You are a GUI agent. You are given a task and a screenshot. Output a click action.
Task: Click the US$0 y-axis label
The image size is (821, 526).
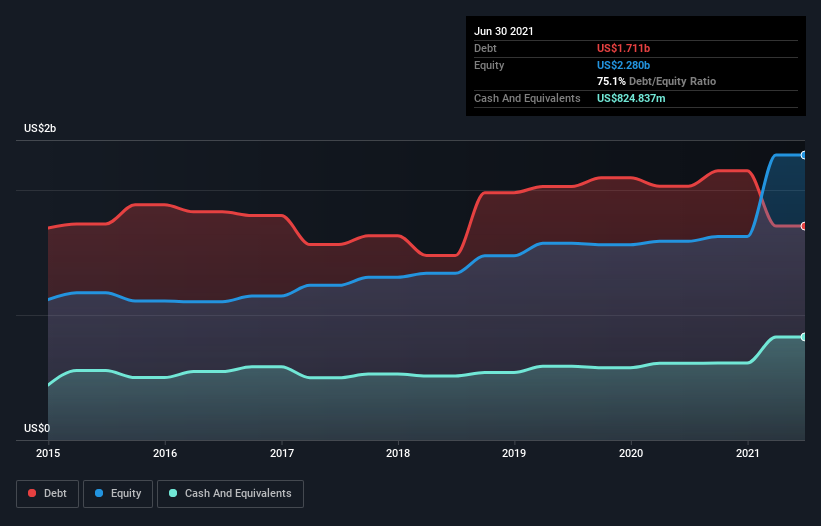click(37, 428)
